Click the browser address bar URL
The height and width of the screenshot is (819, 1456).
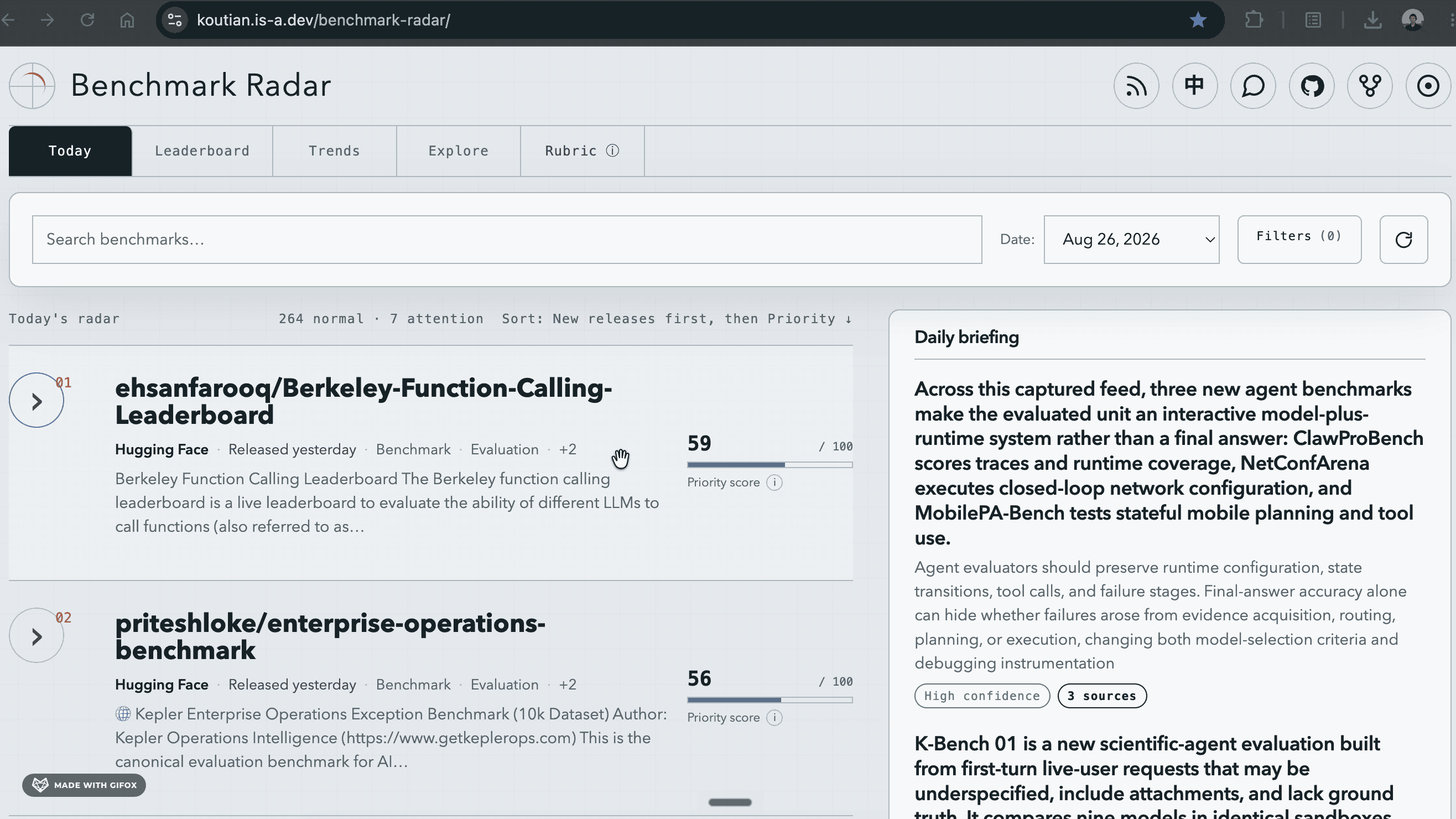pos(323,20)
